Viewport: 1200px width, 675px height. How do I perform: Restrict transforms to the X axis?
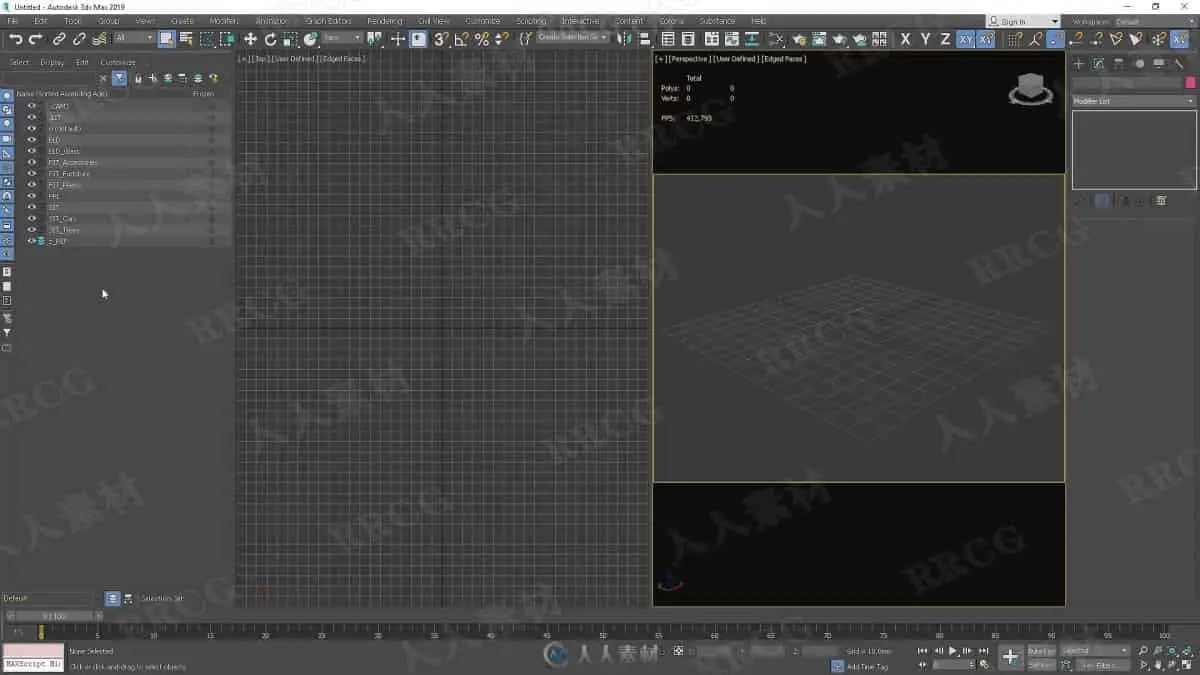(905, 39)
